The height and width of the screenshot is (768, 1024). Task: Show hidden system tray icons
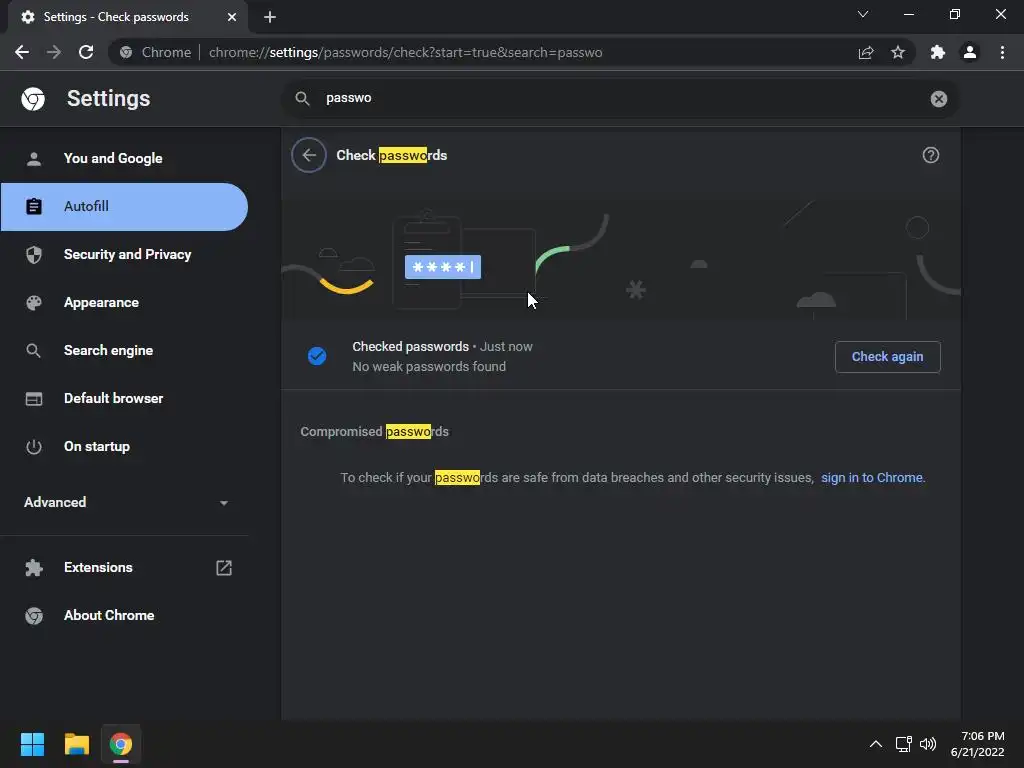(876, 744)
